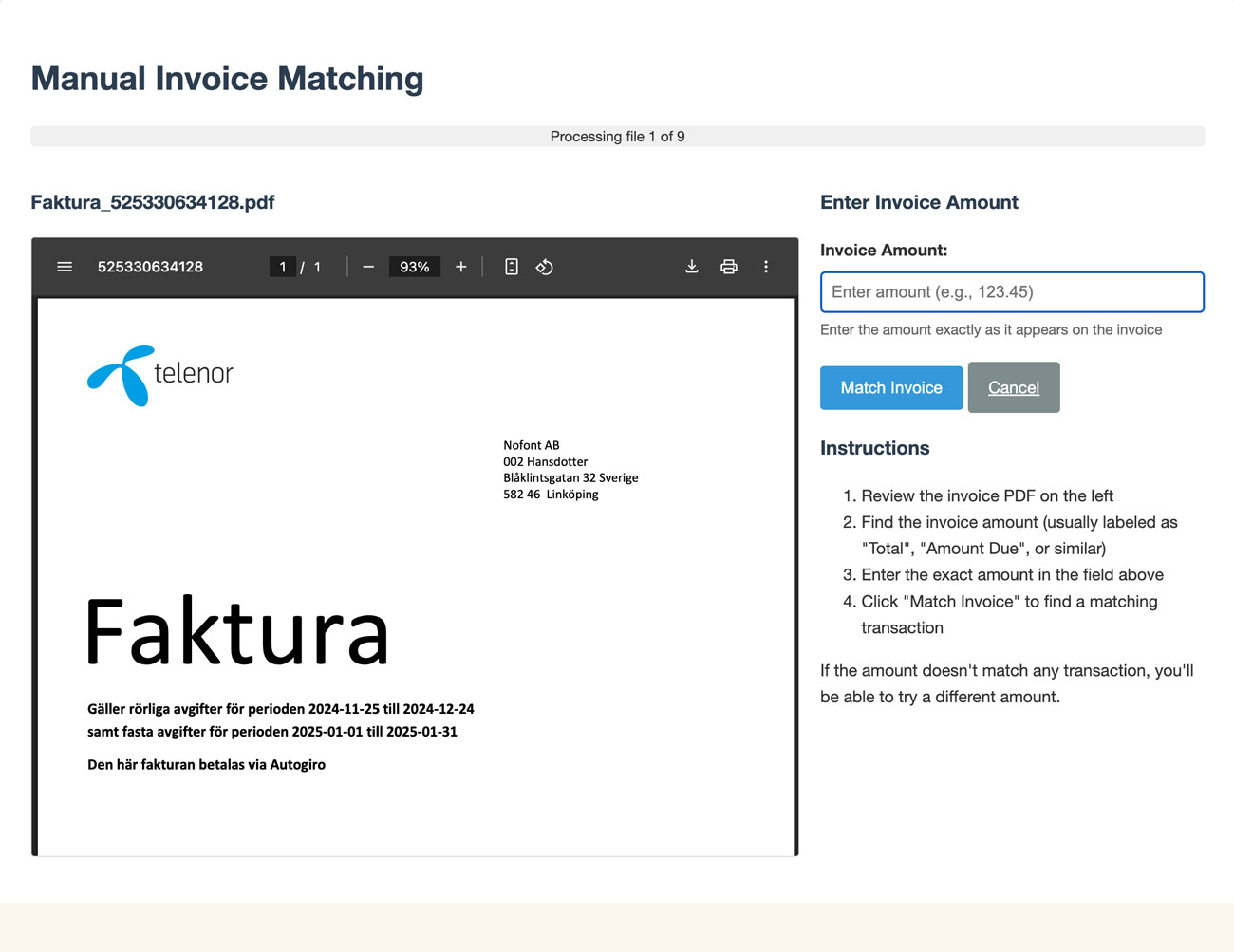Select the 93% zoom level field

point(414,267)
